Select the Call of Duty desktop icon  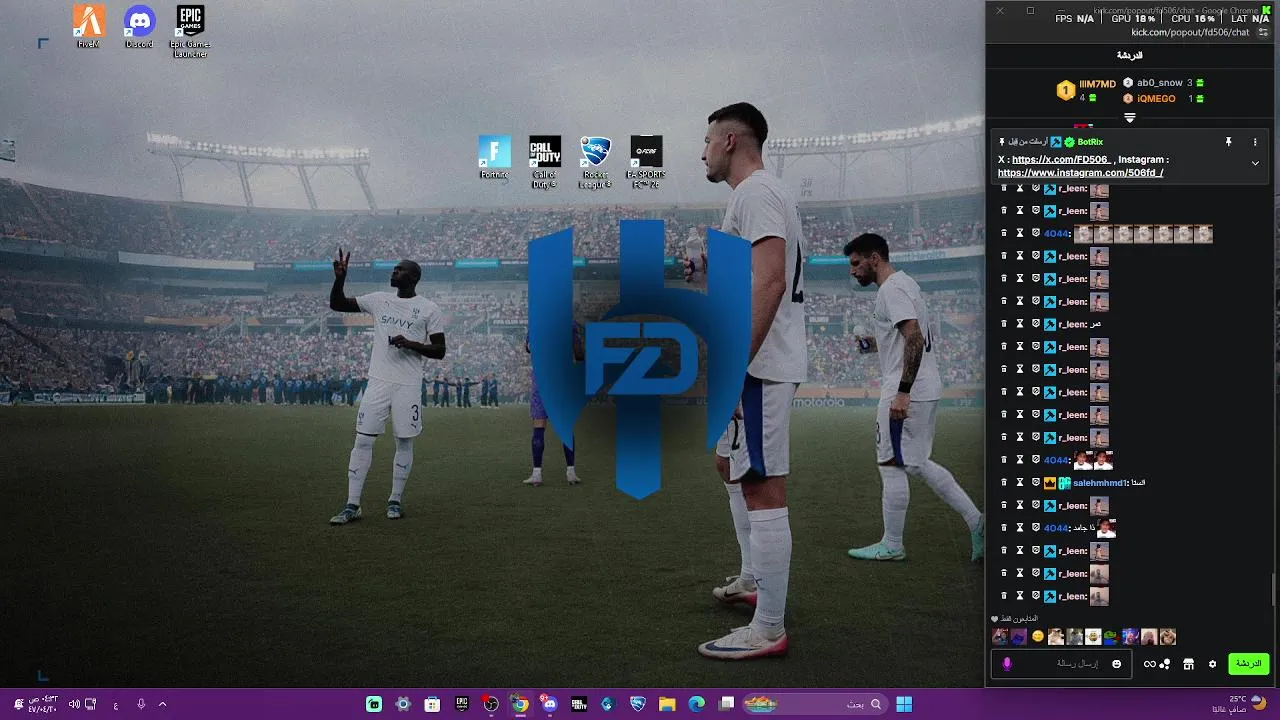[x=545, y=162]
